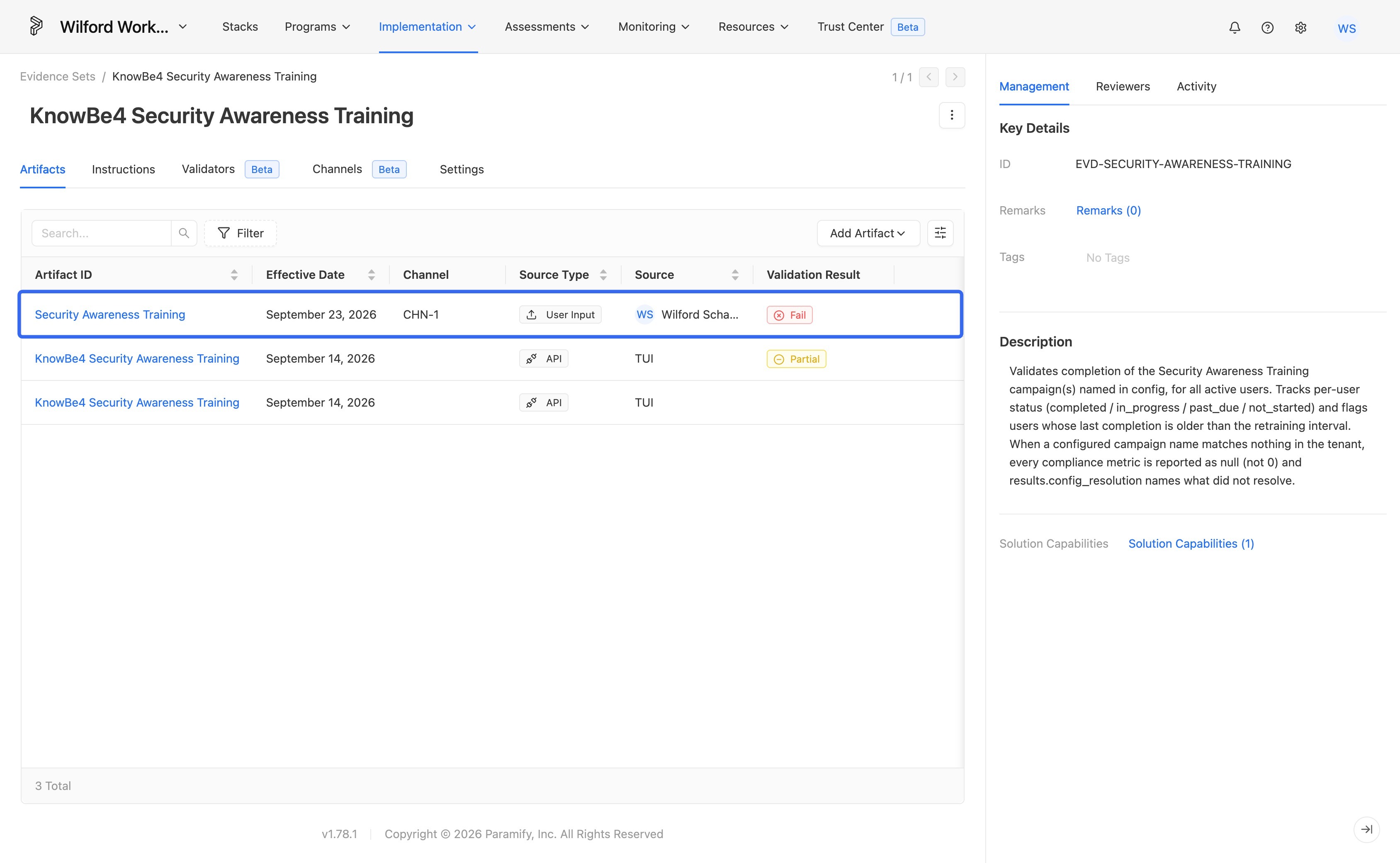Open the WS user avatar menu
The image size is (1400, 863).
(x=1347, y=28)
